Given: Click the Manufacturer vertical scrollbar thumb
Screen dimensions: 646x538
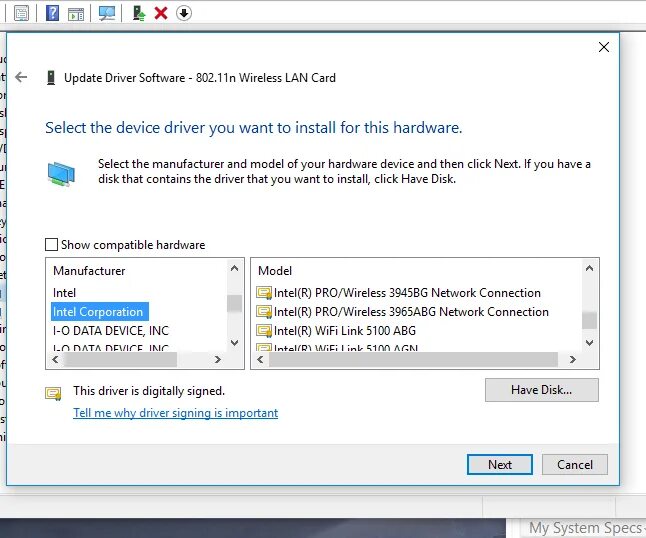Looking at the screenshot, I should 234,303.
